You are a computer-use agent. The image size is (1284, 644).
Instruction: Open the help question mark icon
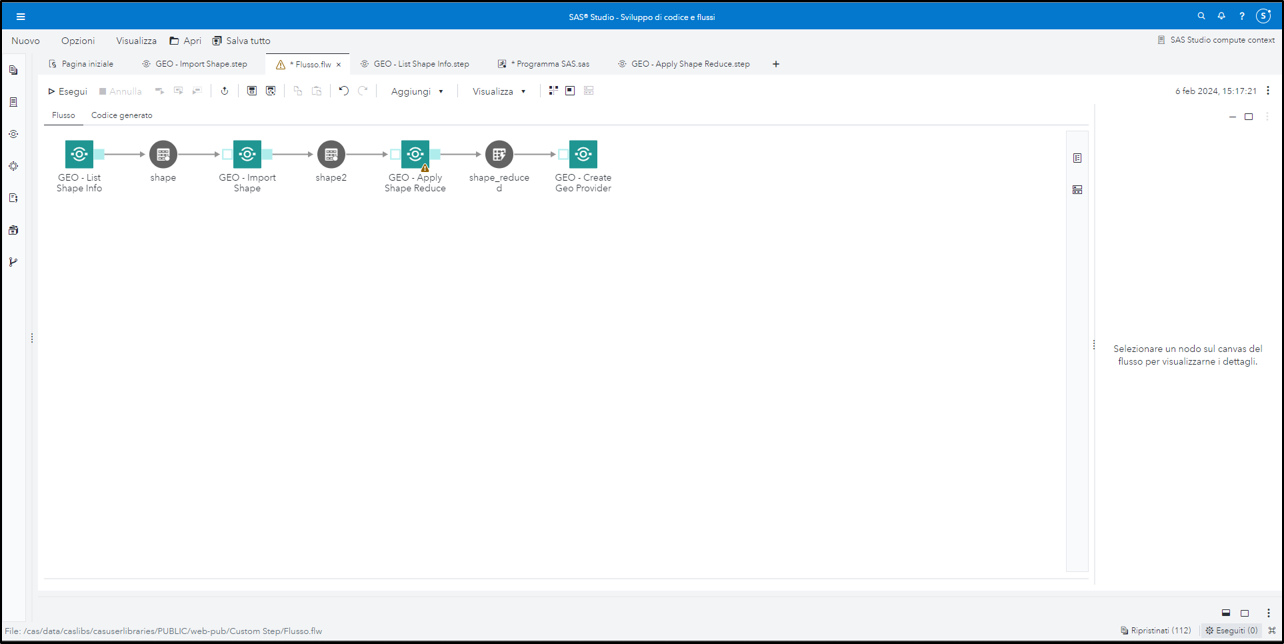tap(1242, 16)
